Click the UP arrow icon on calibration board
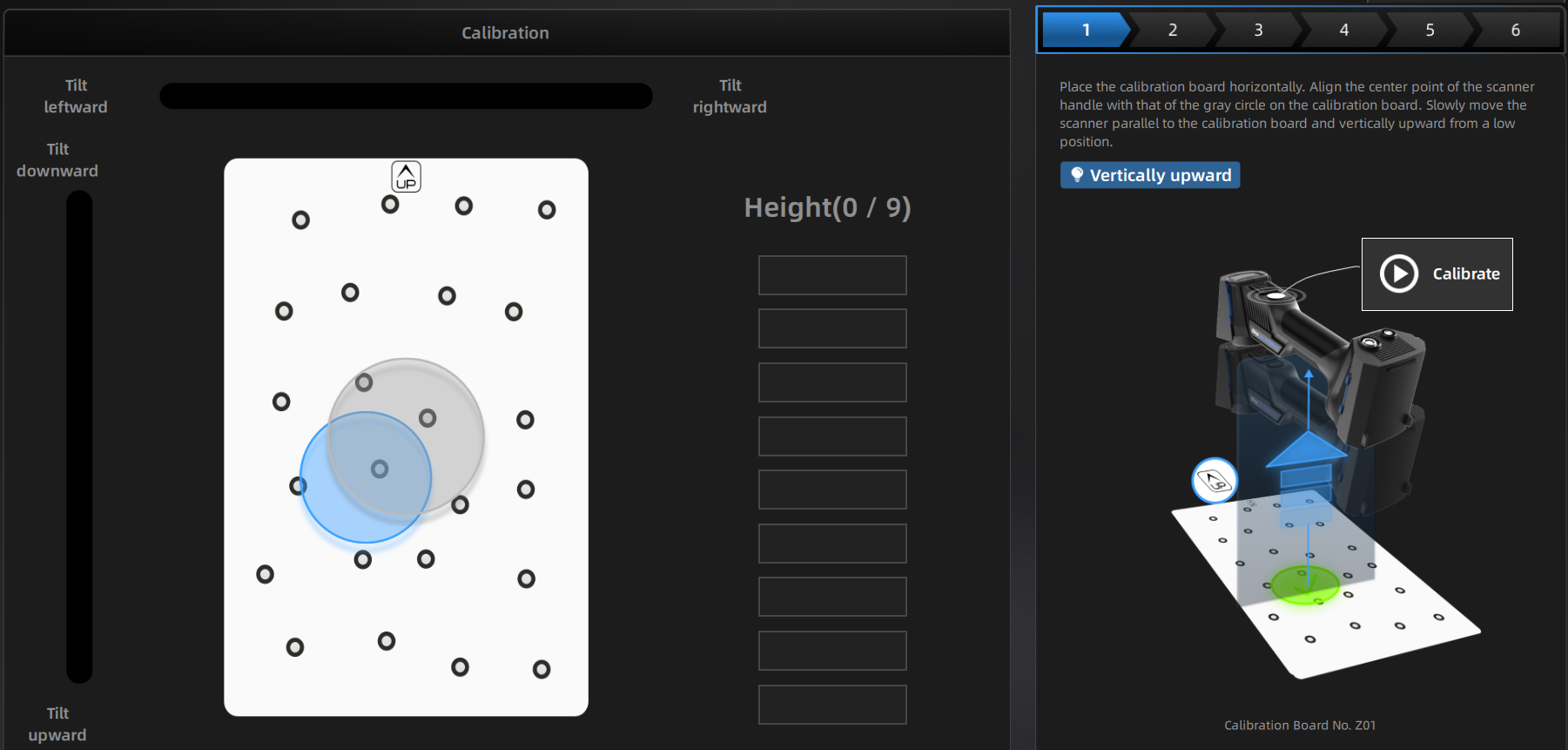This screenshot has height=750, width=1568. coord(406,177)
